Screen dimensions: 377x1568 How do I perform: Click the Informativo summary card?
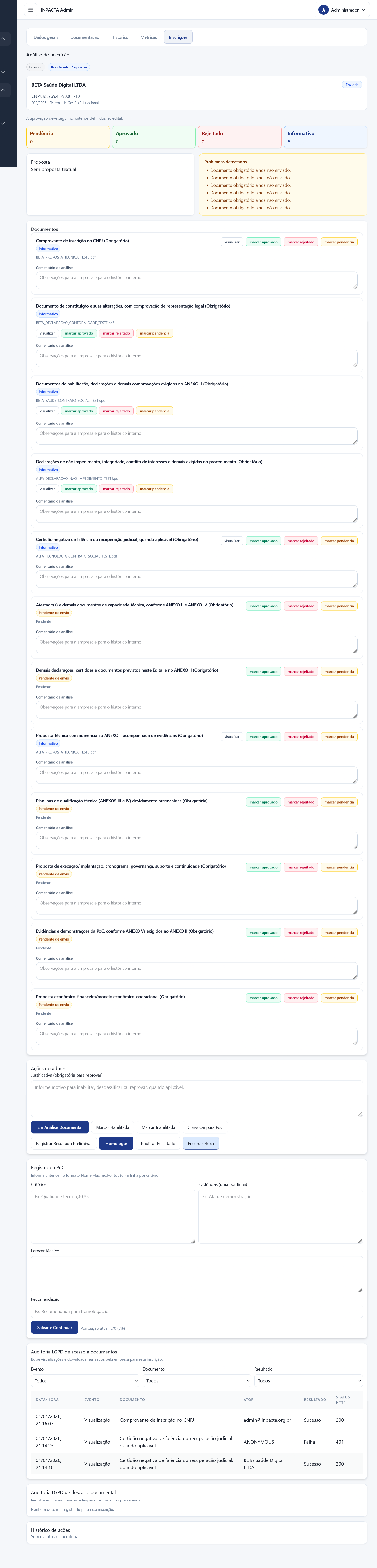click(325, 137)
